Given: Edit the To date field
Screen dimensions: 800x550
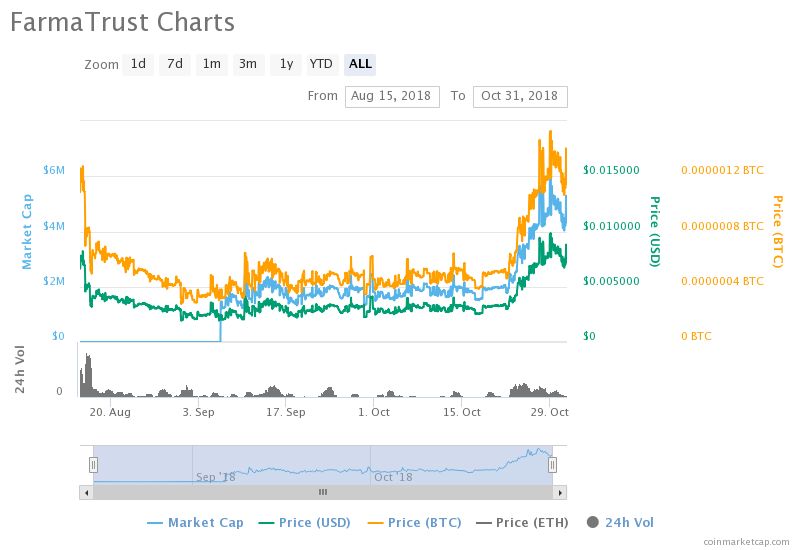Looking at the screenshot, I should point(520,96).
